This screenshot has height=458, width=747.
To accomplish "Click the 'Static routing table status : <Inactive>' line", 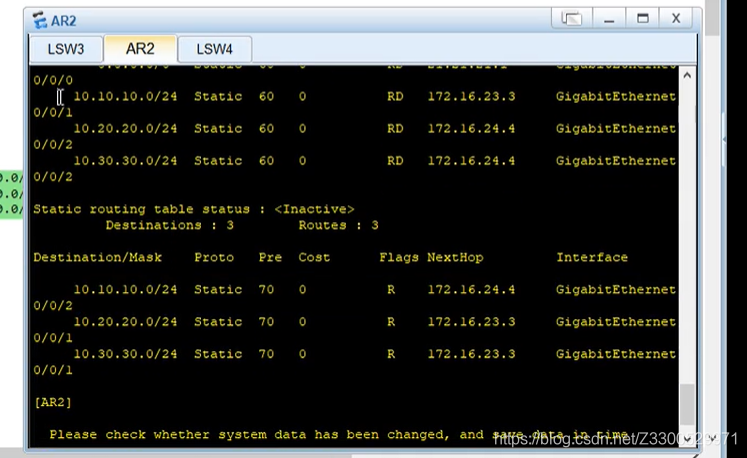I will (x=194, y=209).
